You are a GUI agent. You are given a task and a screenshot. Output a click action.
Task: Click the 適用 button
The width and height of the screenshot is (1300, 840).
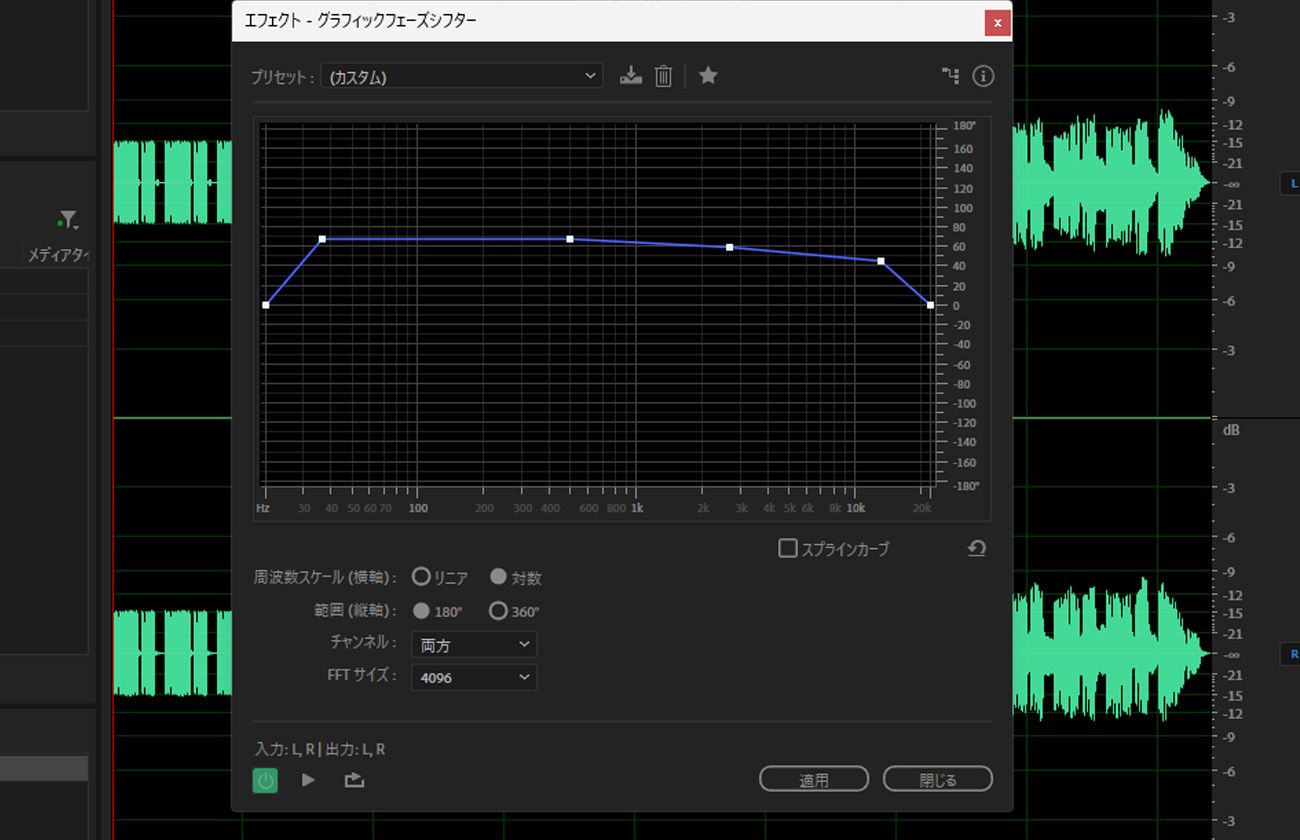click(x=813, y=779)
